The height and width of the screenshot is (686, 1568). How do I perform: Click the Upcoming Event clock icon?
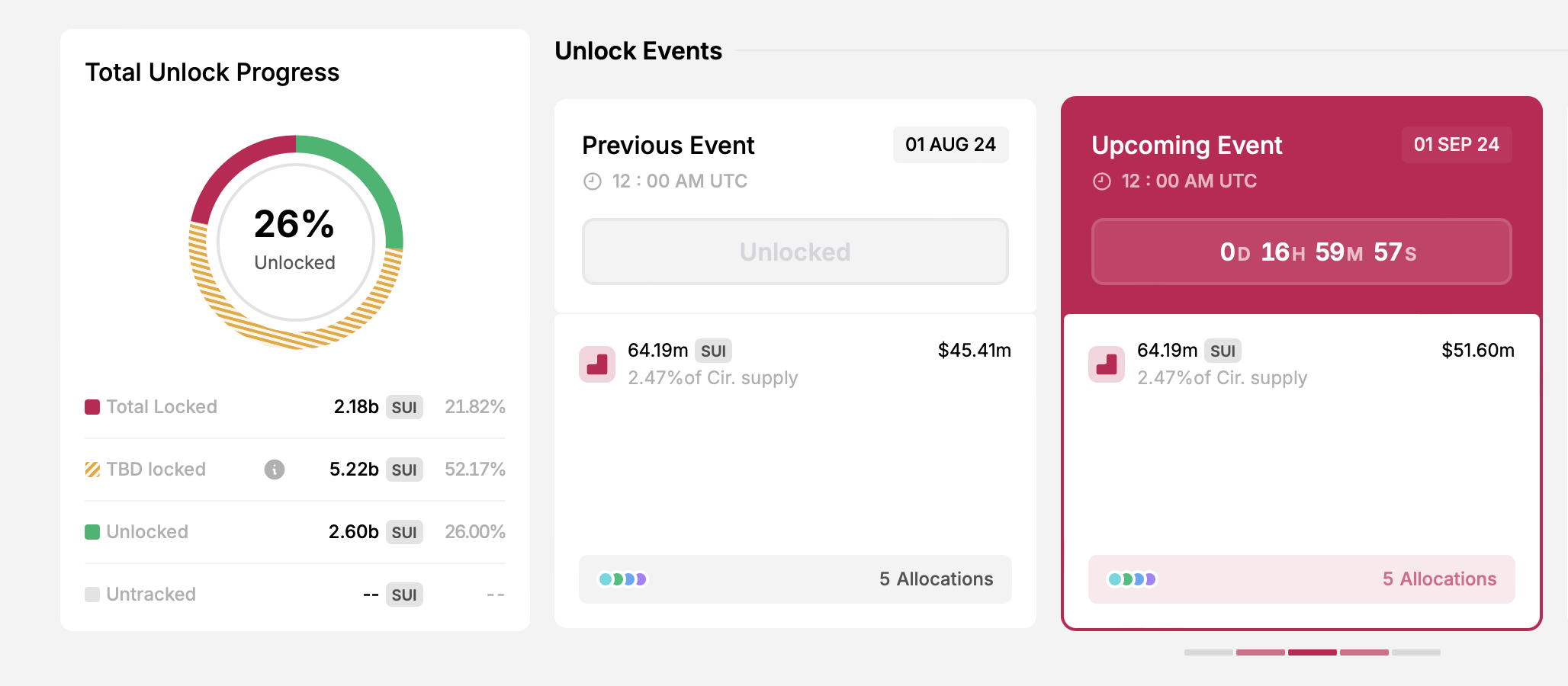1102,181
